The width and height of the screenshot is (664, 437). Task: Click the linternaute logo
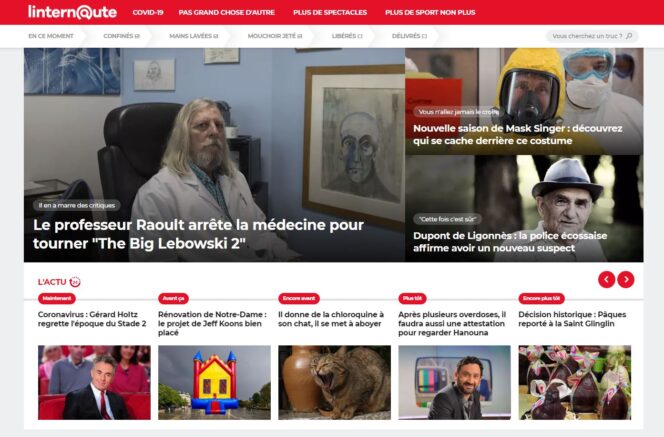[x=72, y=12]
